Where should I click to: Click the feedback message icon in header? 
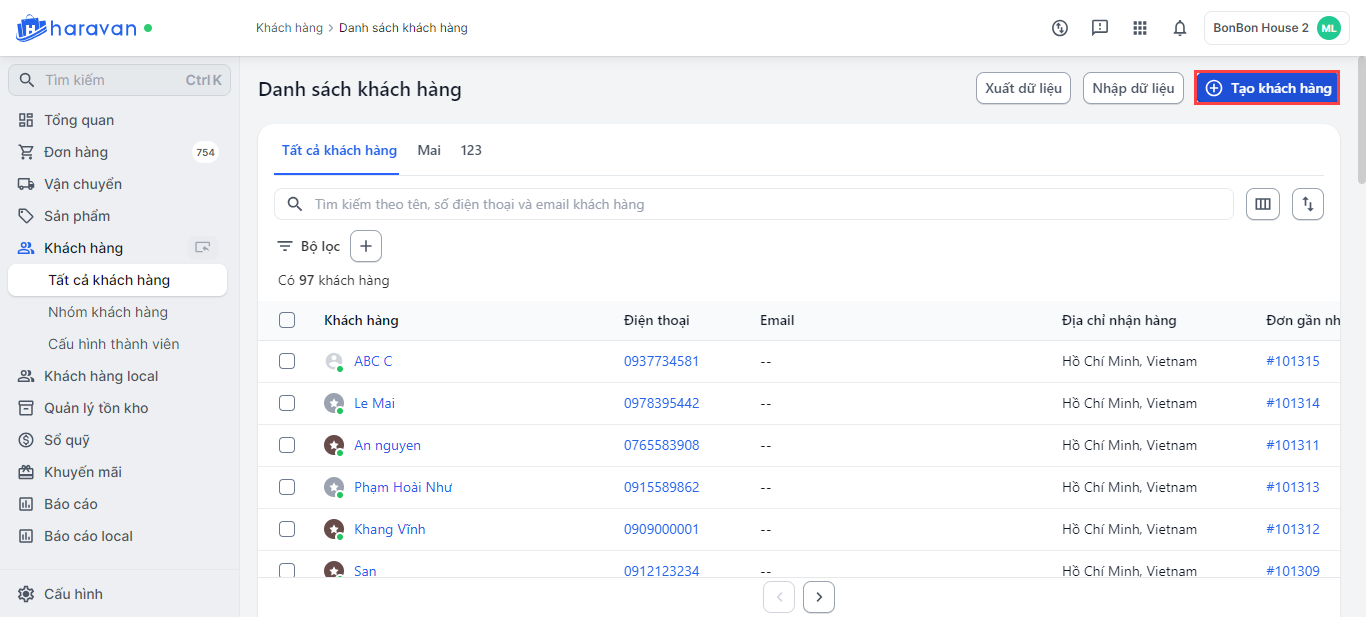(1100, 28)
